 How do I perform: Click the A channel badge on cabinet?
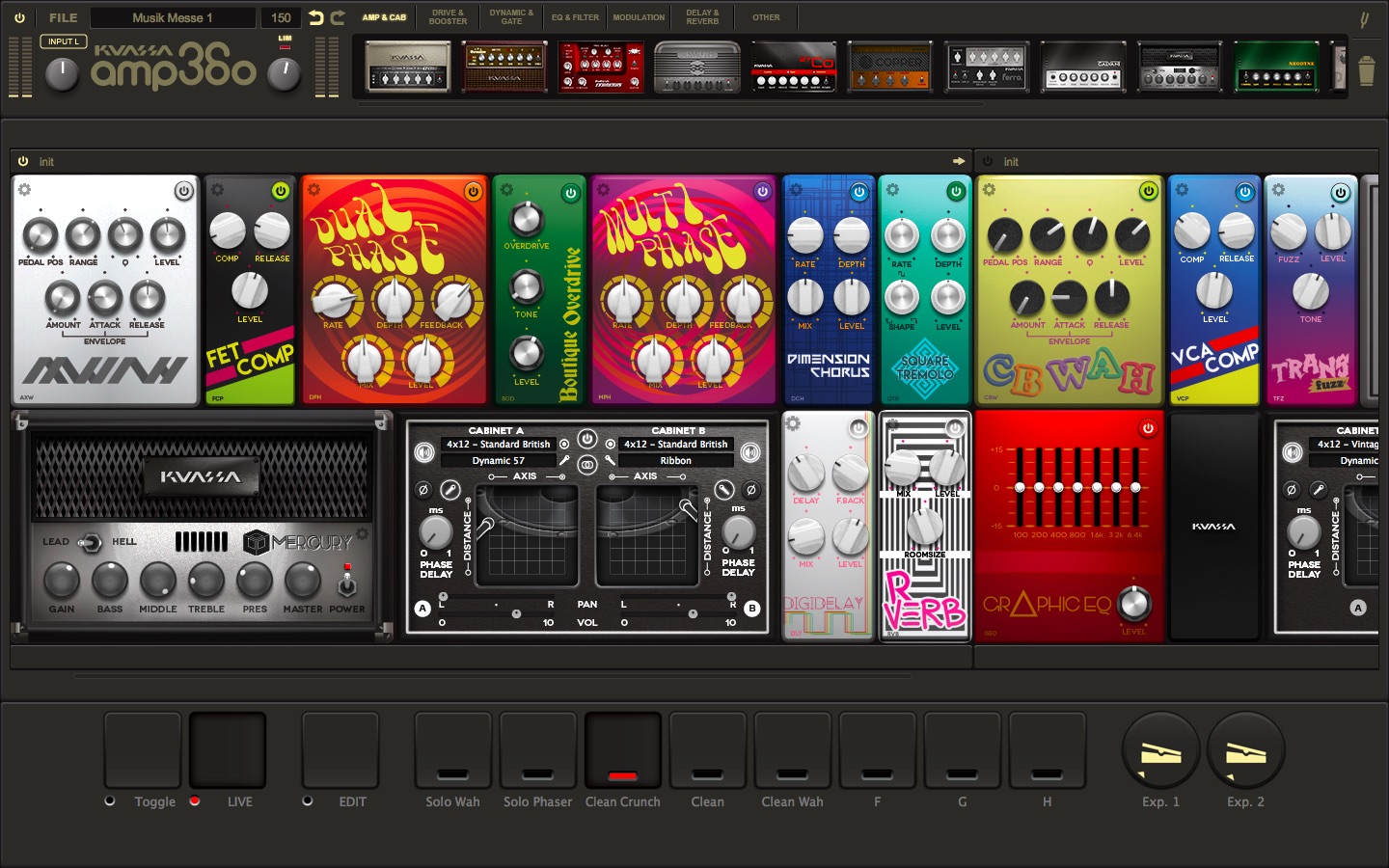[422, 609]
